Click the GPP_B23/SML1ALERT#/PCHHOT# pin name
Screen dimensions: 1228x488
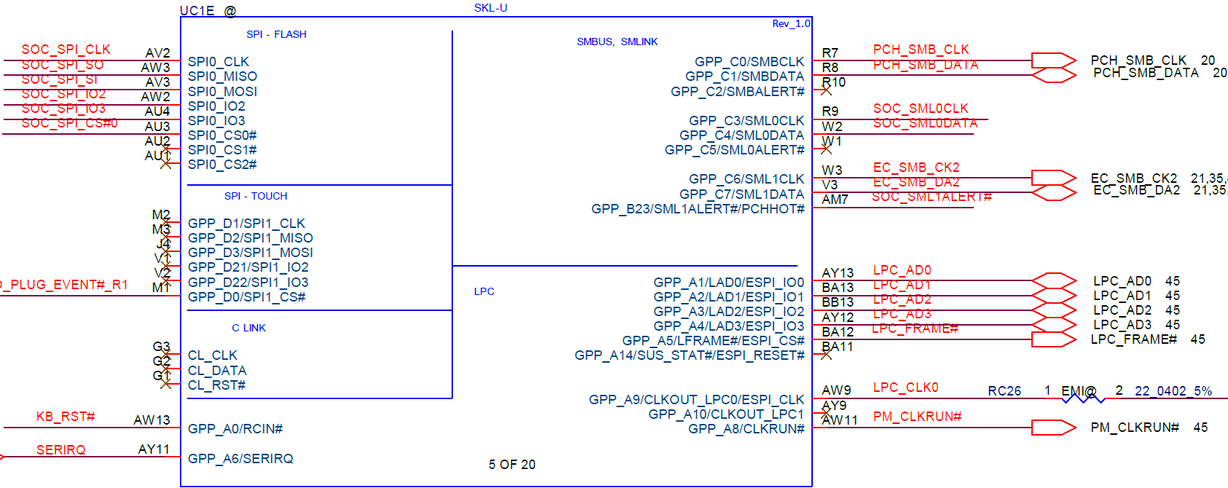[698, 209]
